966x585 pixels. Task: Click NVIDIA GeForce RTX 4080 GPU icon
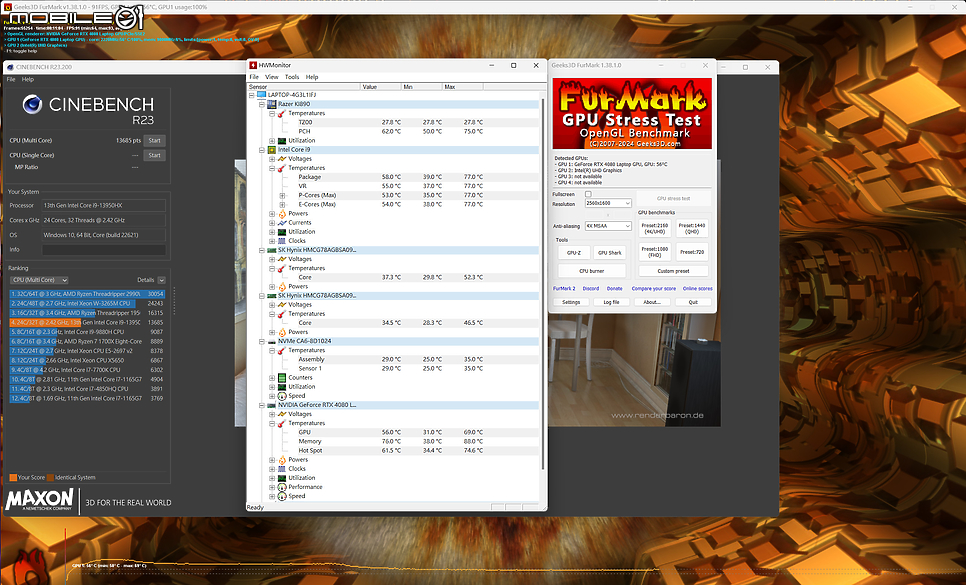[271, 405]
